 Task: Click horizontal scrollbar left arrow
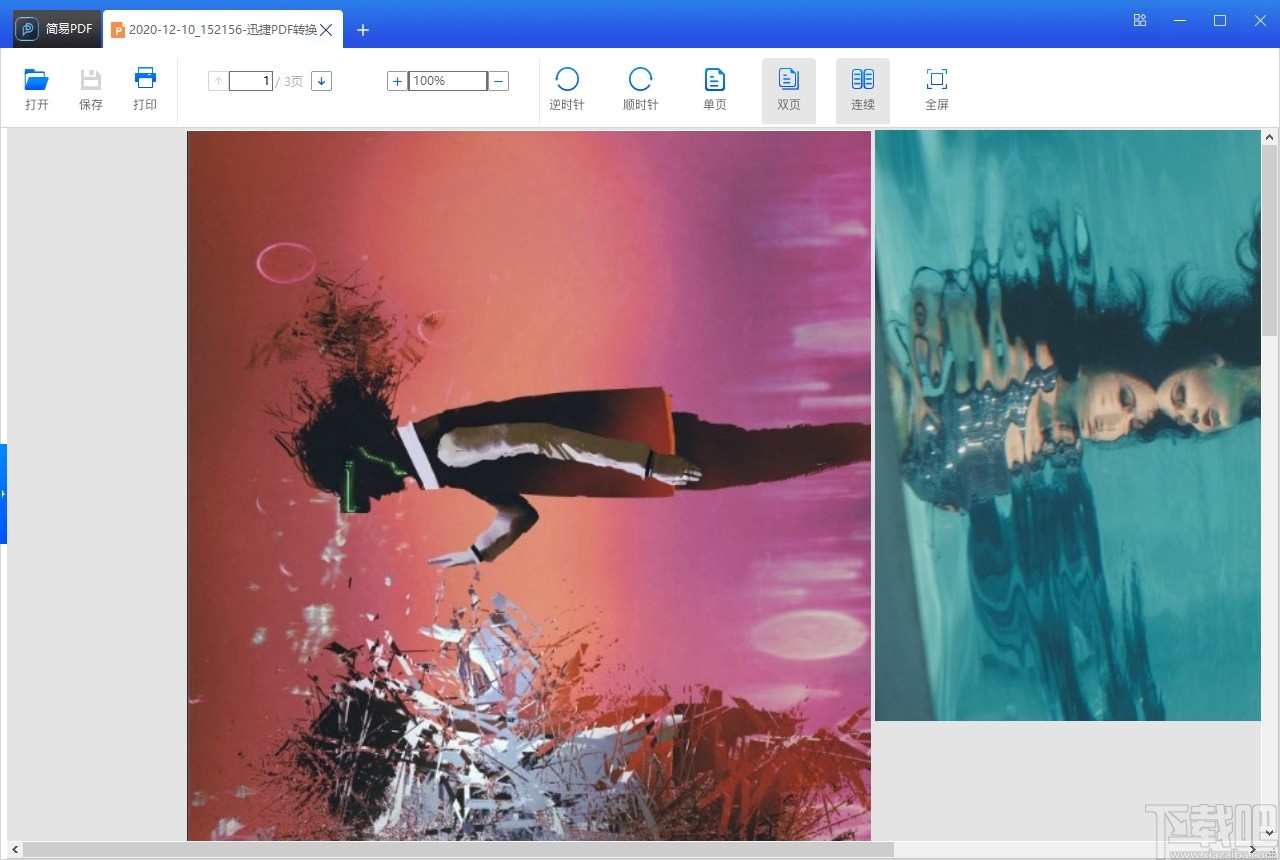(14, 850)
